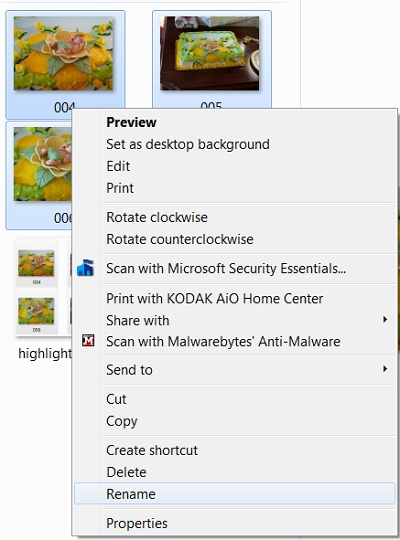
Task: Select Print in the context menu
Action: point(120,188)
